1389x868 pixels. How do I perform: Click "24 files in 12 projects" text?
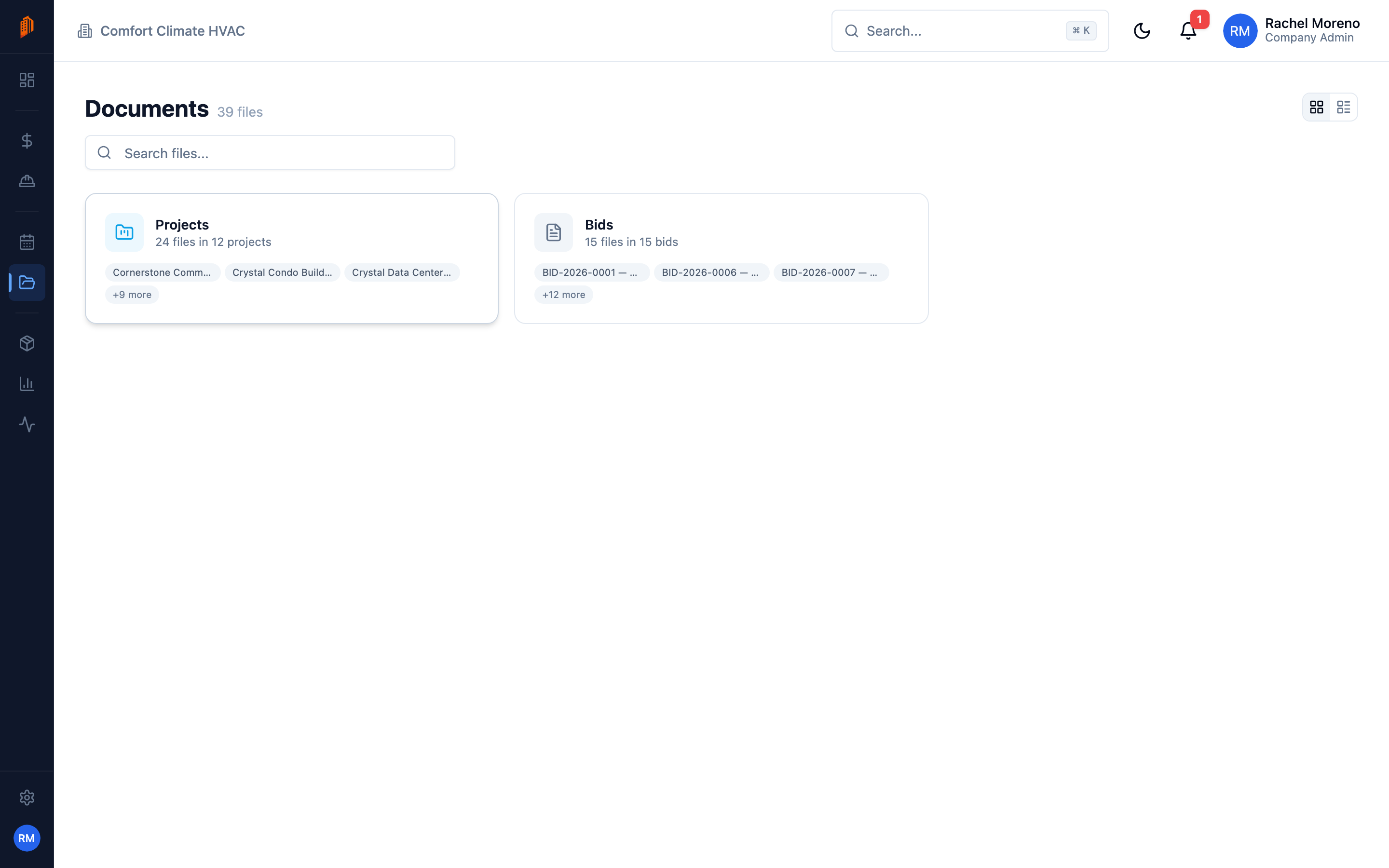214,242
